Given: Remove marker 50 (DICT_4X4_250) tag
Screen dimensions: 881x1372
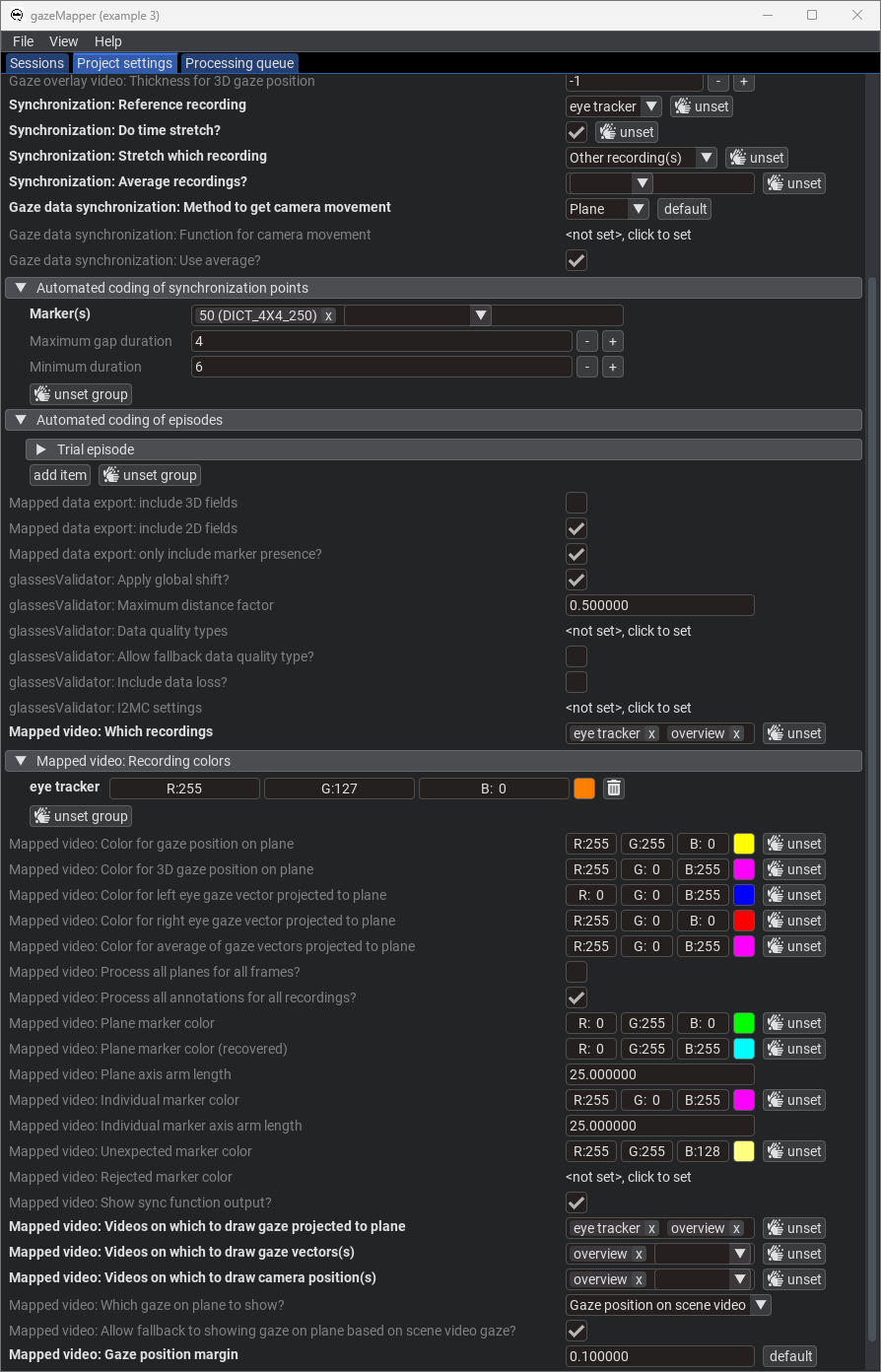Looking at the screenshot, I should tap(328, 315).
